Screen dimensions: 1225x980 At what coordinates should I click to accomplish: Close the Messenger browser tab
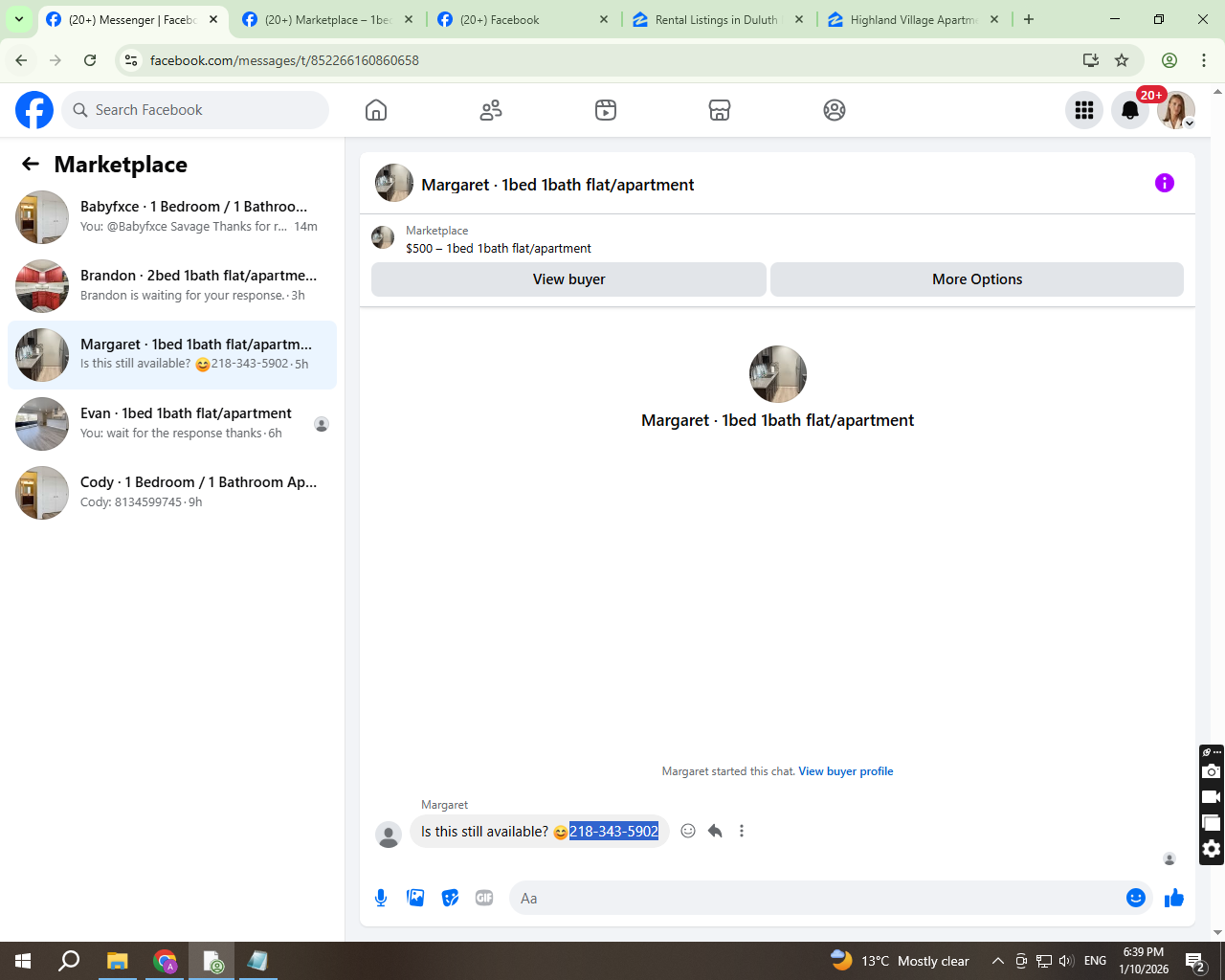click(213, 19)
